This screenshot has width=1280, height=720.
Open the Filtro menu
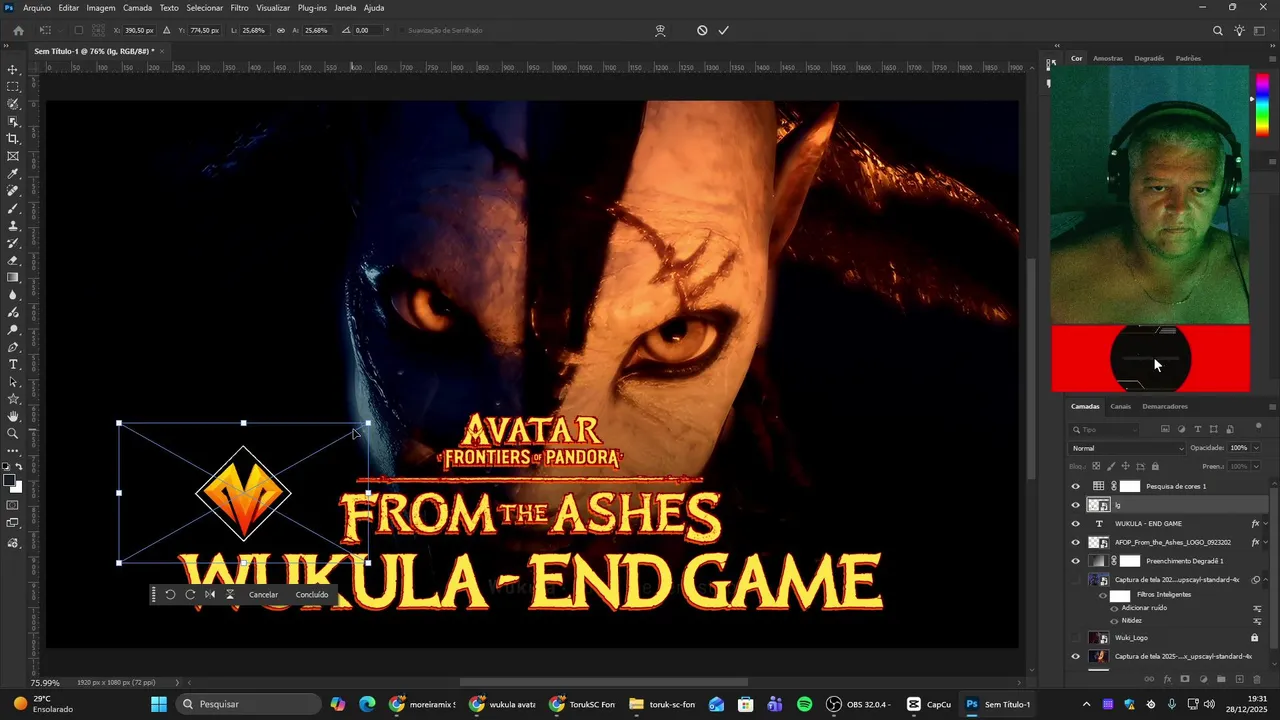239,7
